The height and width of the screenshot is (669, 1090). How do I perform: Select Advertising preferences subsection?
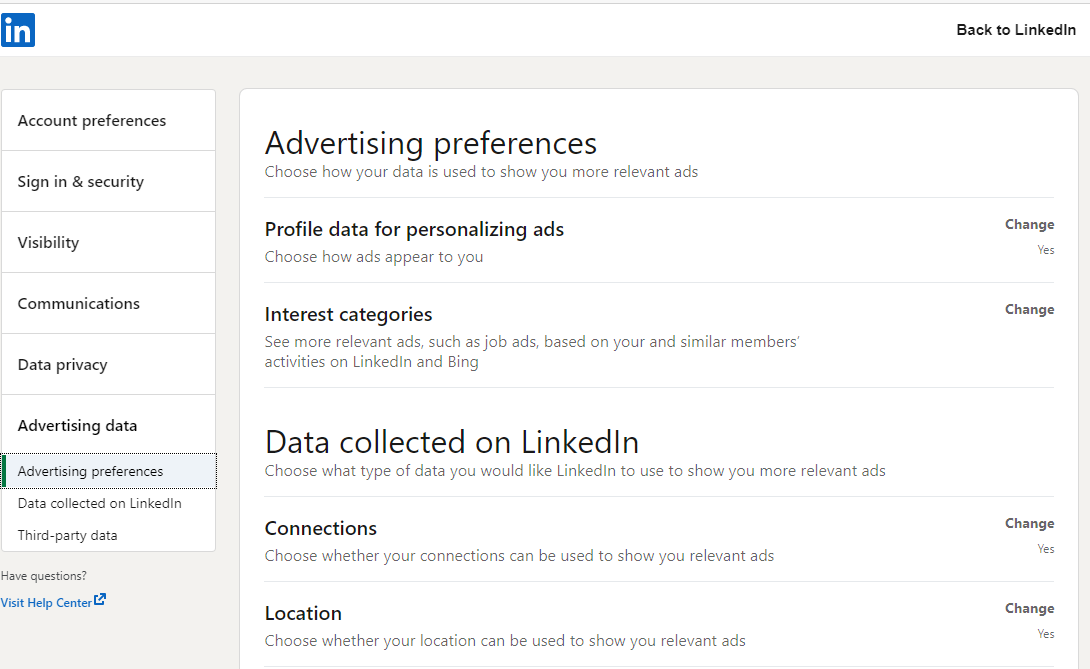pyautogui.click(x=90, y=470)
